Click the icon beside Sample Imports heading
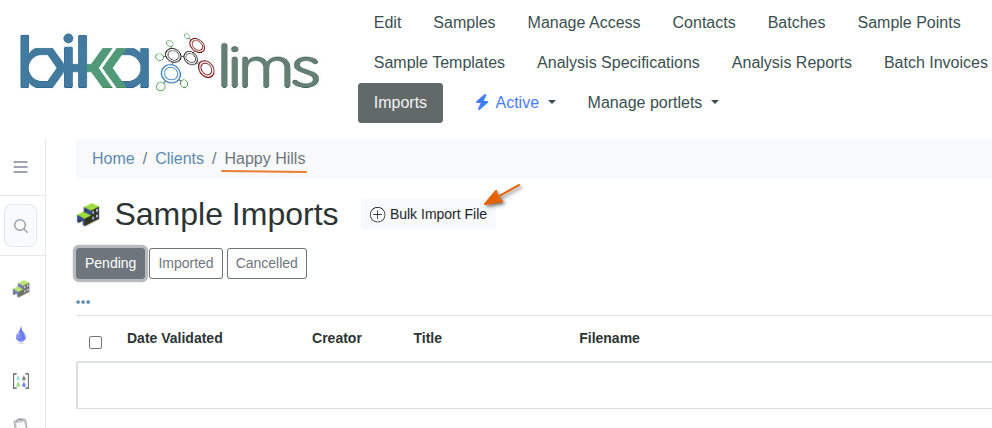 tap(89, 215)
